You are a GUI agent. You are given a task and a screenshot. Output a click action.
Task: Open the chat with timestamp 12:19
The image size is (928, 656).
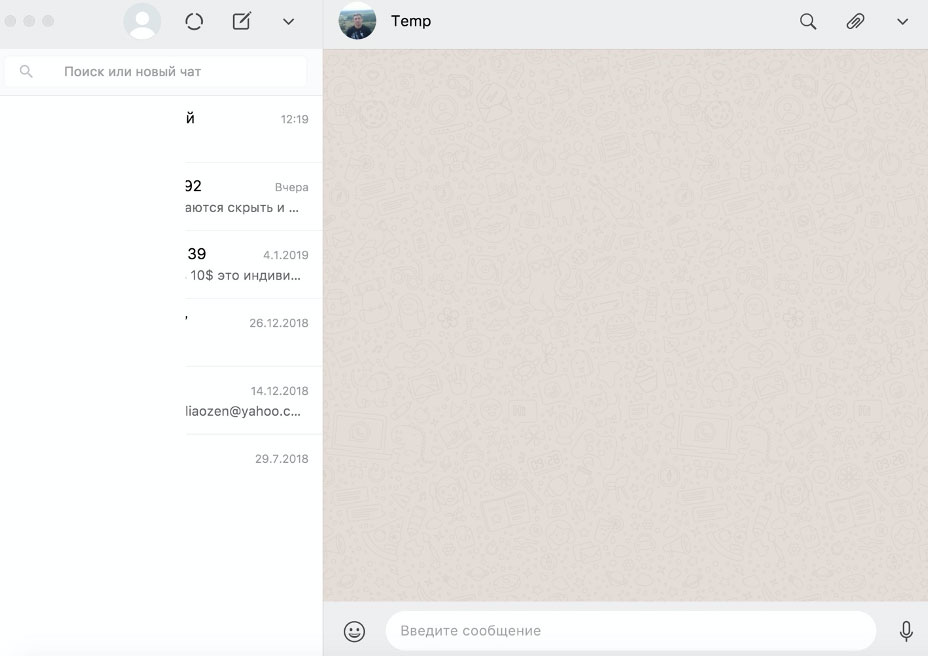[161, 129]
